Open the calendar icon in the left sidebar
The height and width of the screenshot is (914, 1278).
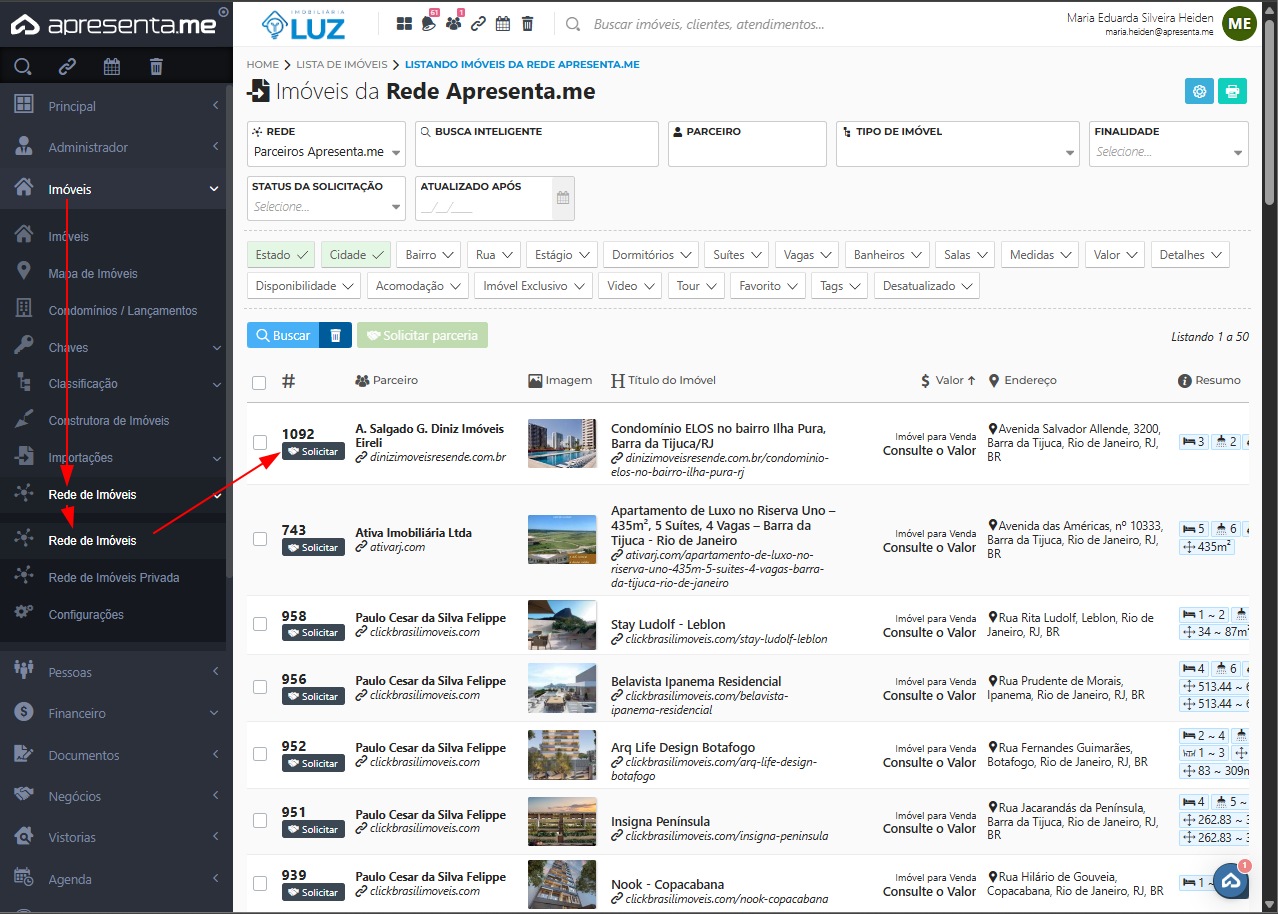(x=112, y=67)
